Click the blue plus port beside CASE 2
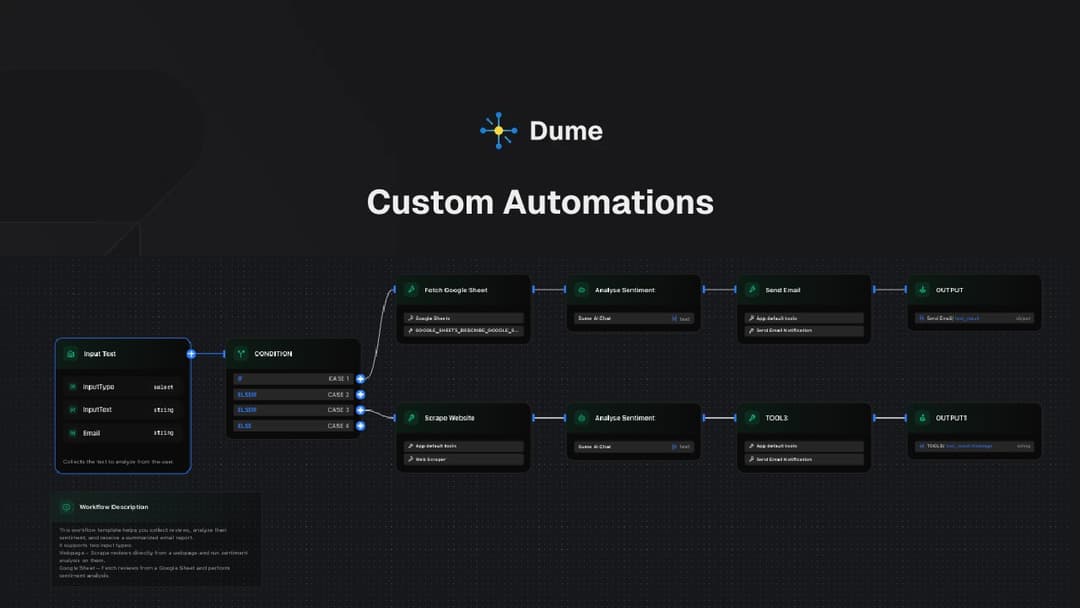The image size is (1080, 608). pos(361,394)
